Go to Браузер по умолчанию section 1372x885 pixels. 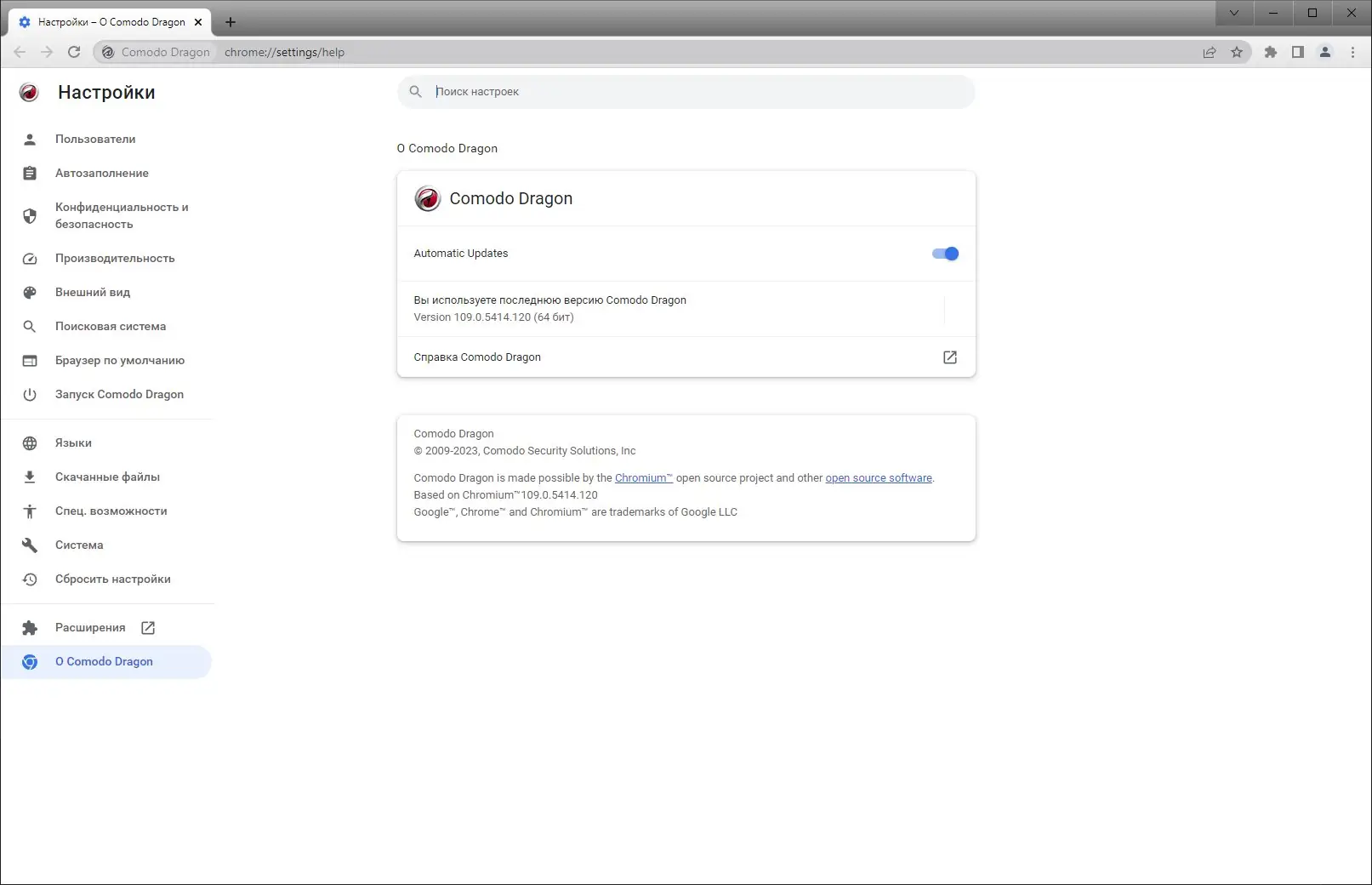tap(106, 360)
